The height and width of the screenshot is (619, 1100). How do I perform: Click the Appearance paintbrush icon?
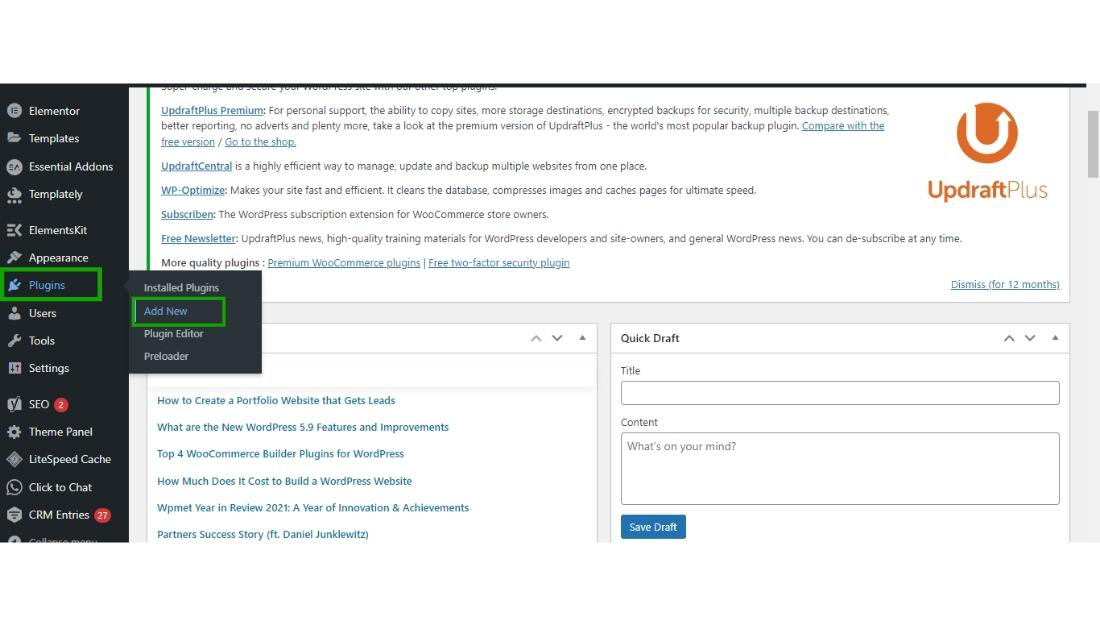click(14, 258)
